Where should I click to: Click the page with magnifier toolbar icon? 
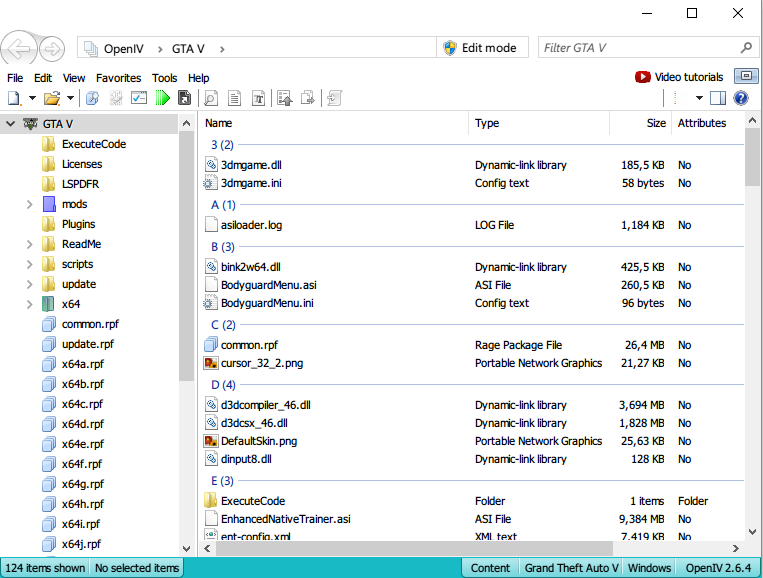(x=211, y=98)
